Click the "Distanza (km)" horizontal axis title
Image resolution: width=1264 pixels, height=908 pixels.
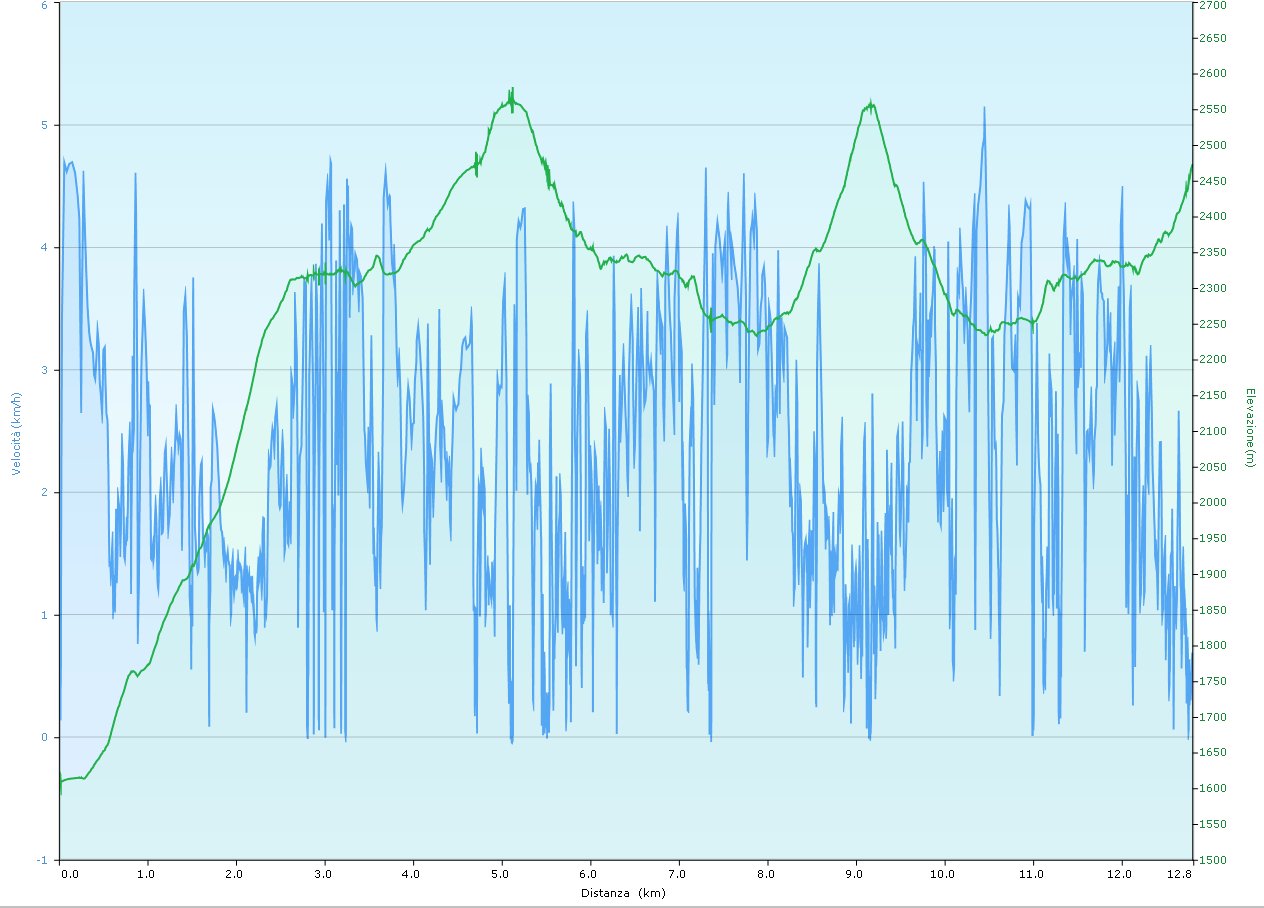point(623,893)
